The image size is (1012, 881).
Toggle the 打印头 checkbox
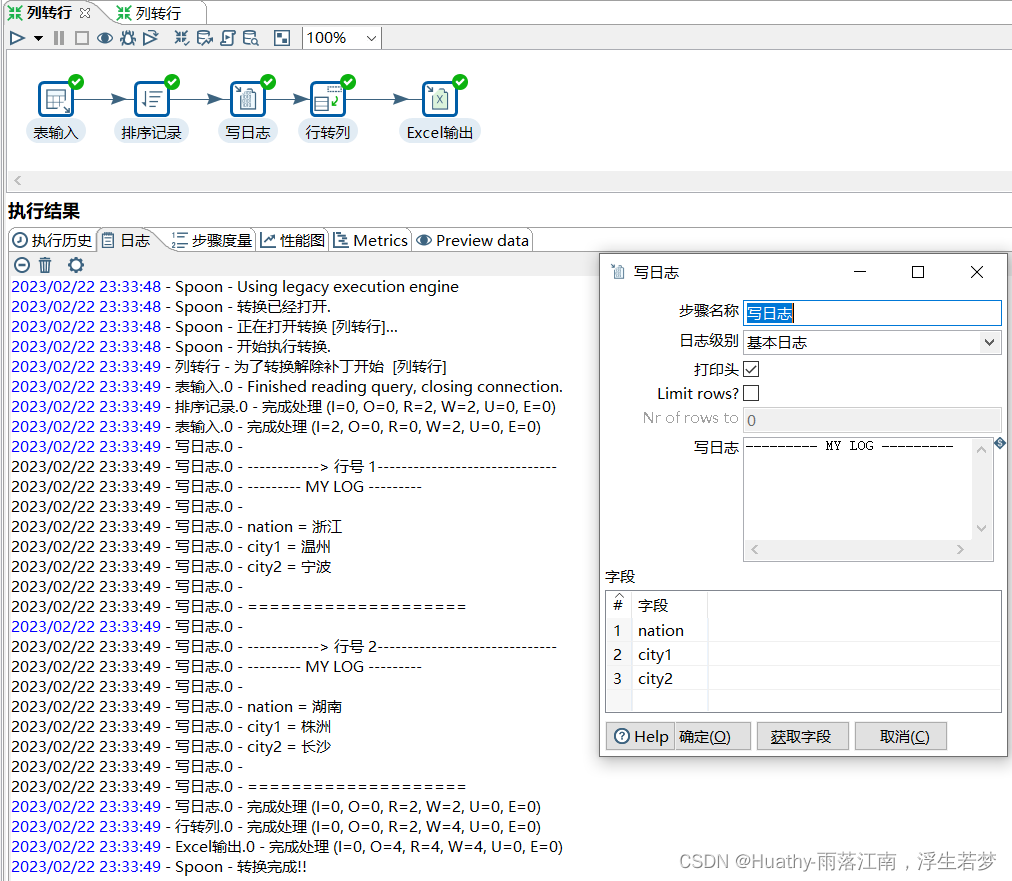pos(751,369)
